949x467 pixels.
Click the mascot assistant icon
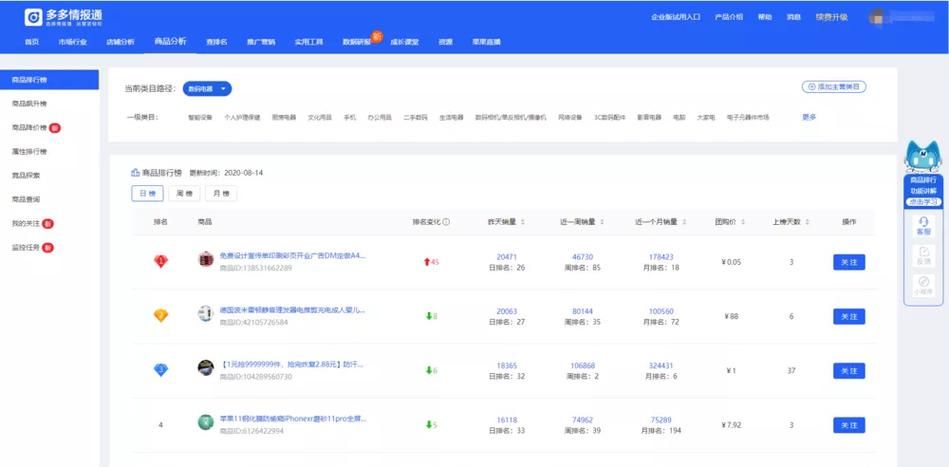click(x=923, y=157)
